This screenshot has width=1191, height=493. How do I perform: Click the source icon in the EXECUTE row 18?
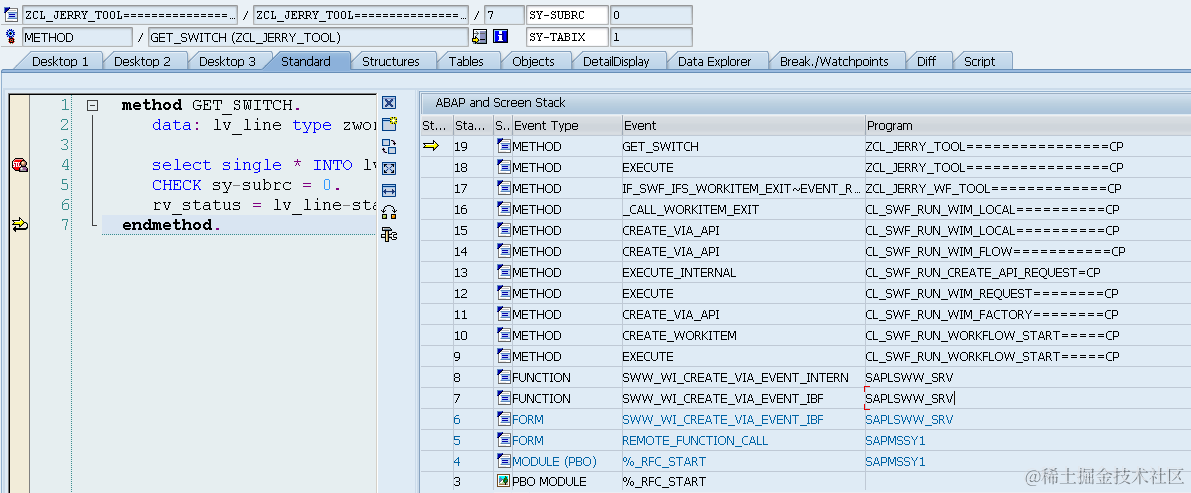(x=504, y=167)
